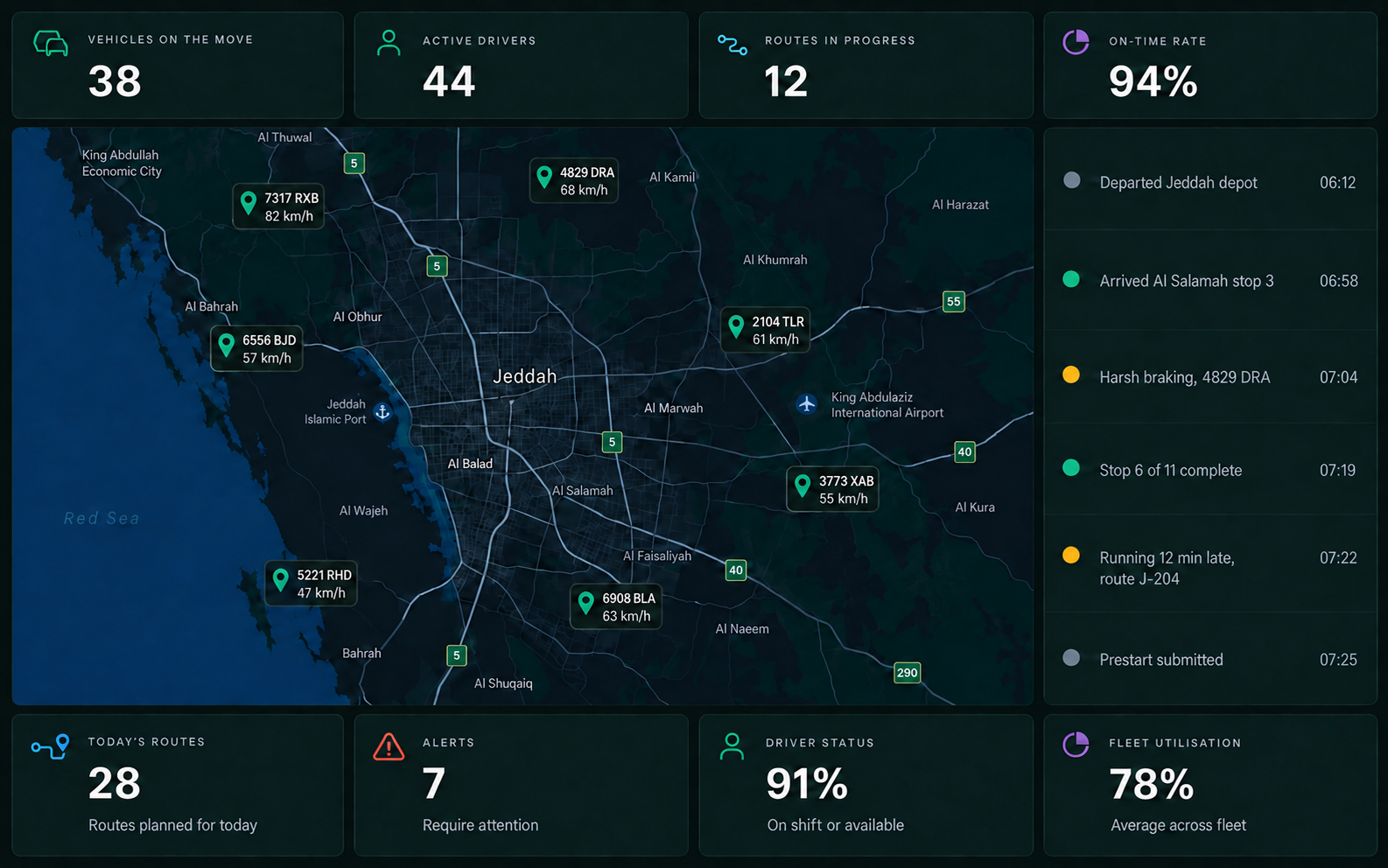Click the 28 today's routes value
1388x868 pixels.
(115, 783)
